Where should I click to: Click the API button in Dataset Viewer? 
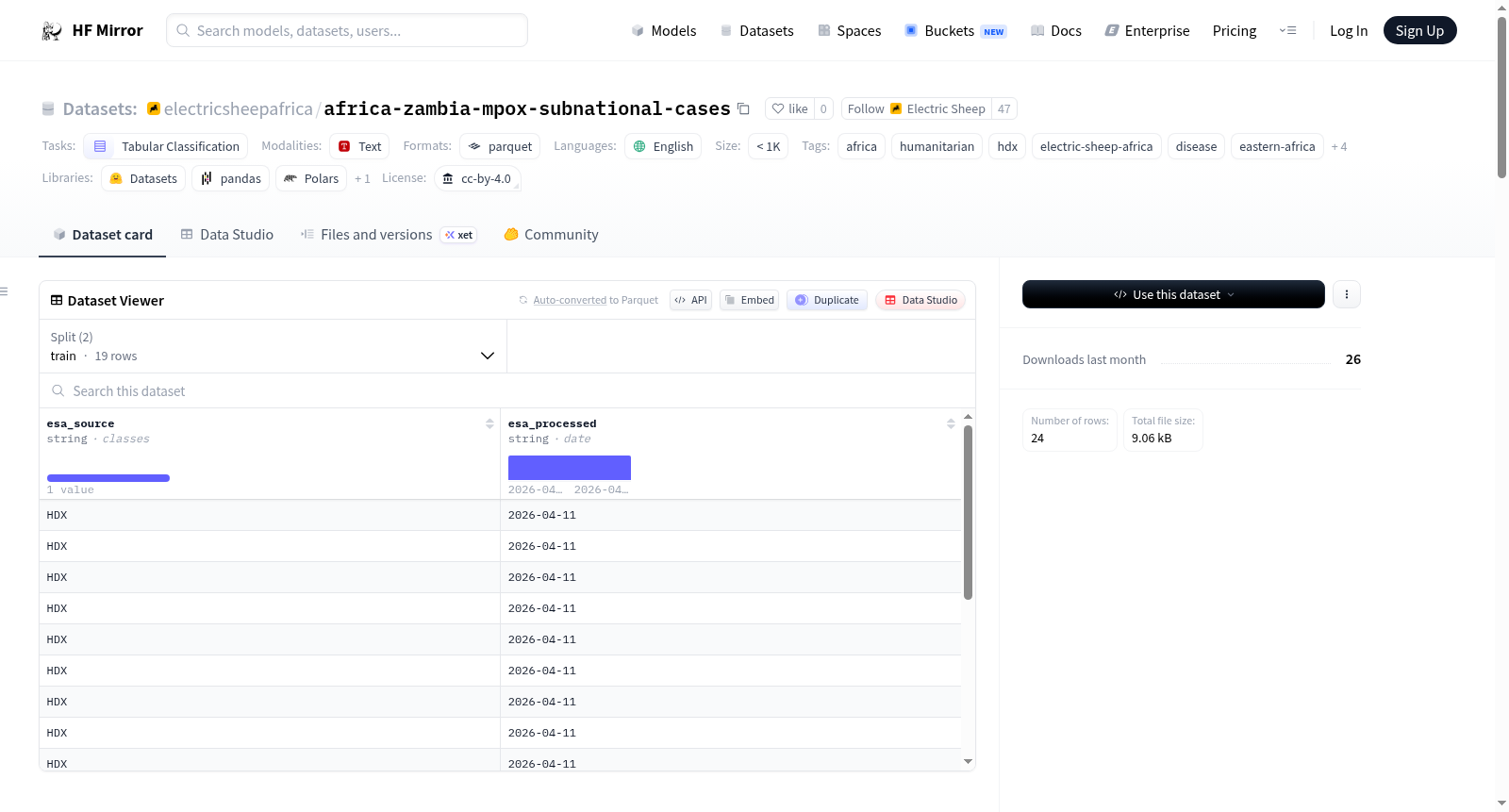point(690,300)
